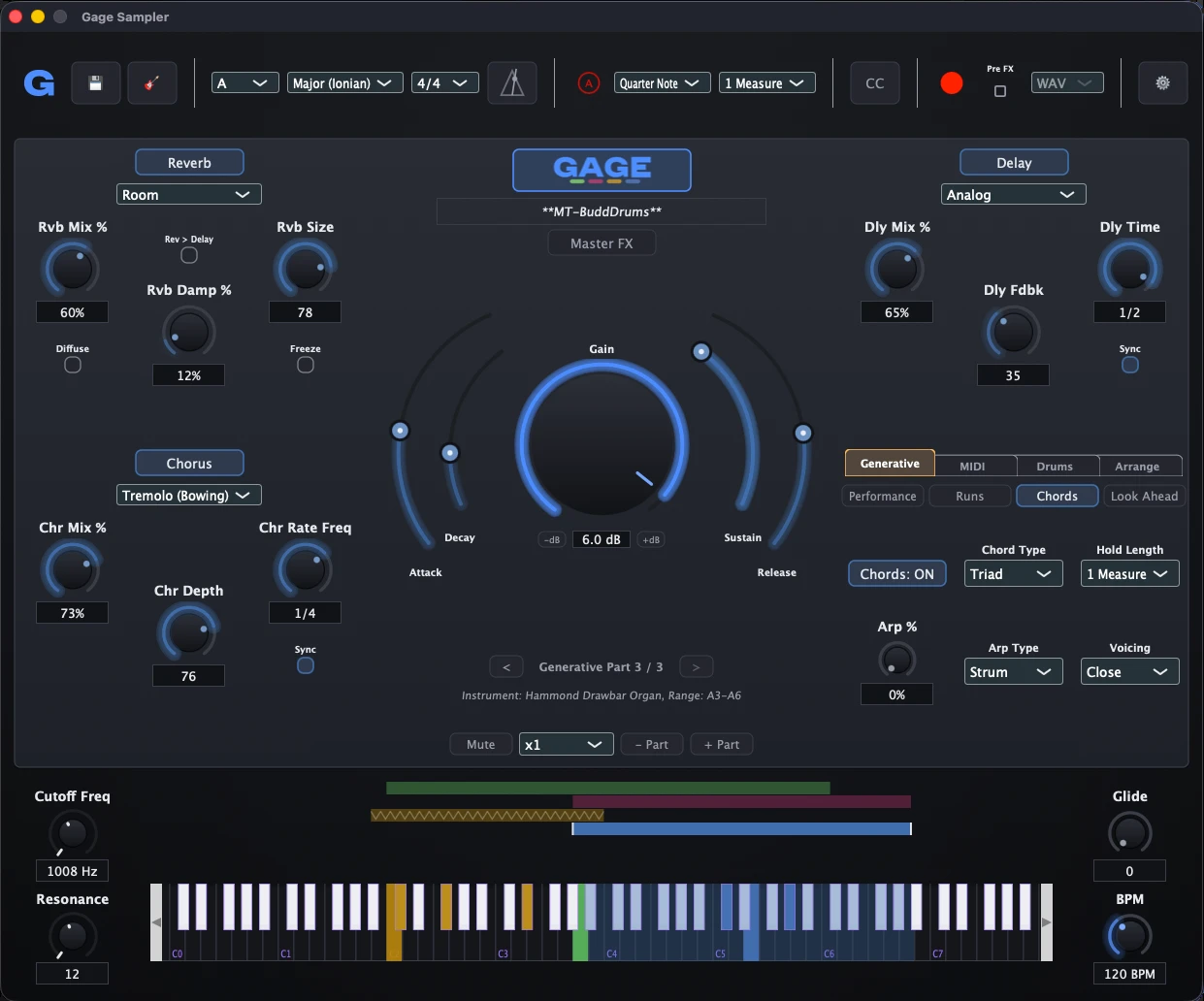Toggle the Chorus effect button
The image size is (1204, 1001).
click(x=189, y=464)
